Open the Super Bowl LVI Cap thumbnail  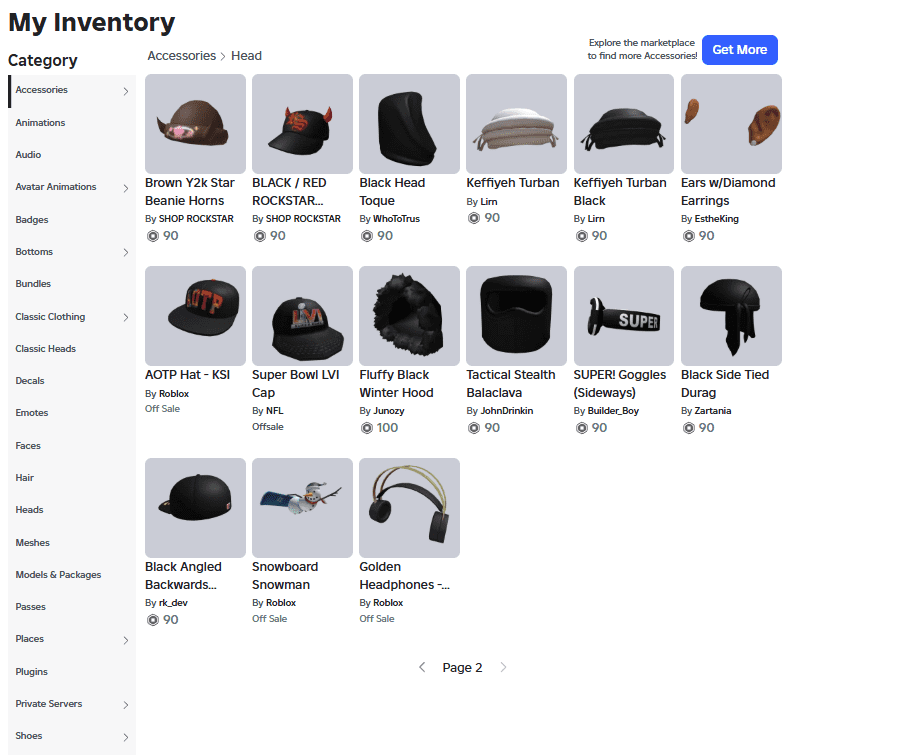[302, 316]
